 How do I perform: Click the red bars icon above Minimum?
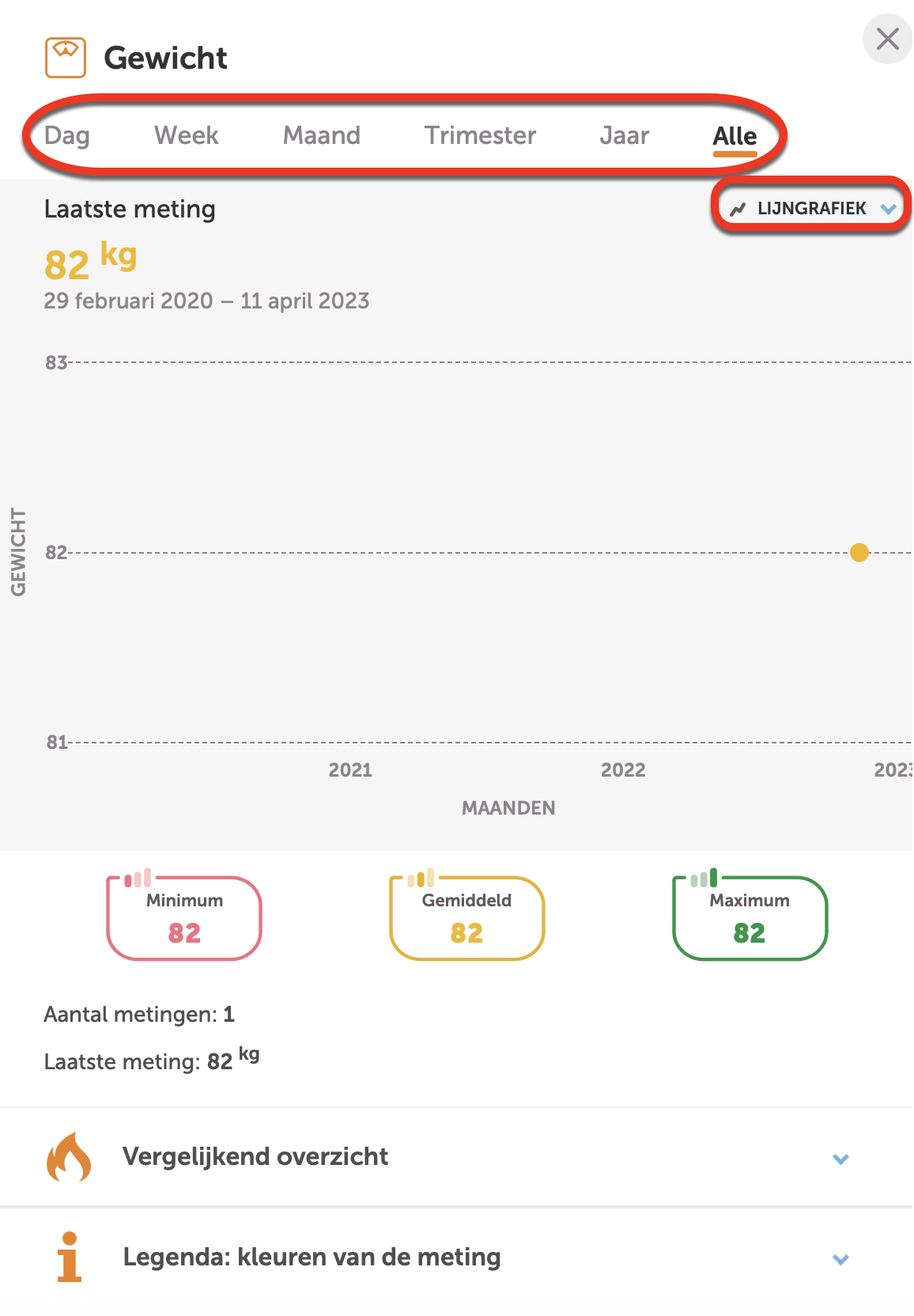pyautogui.click(x=138, y=879)
